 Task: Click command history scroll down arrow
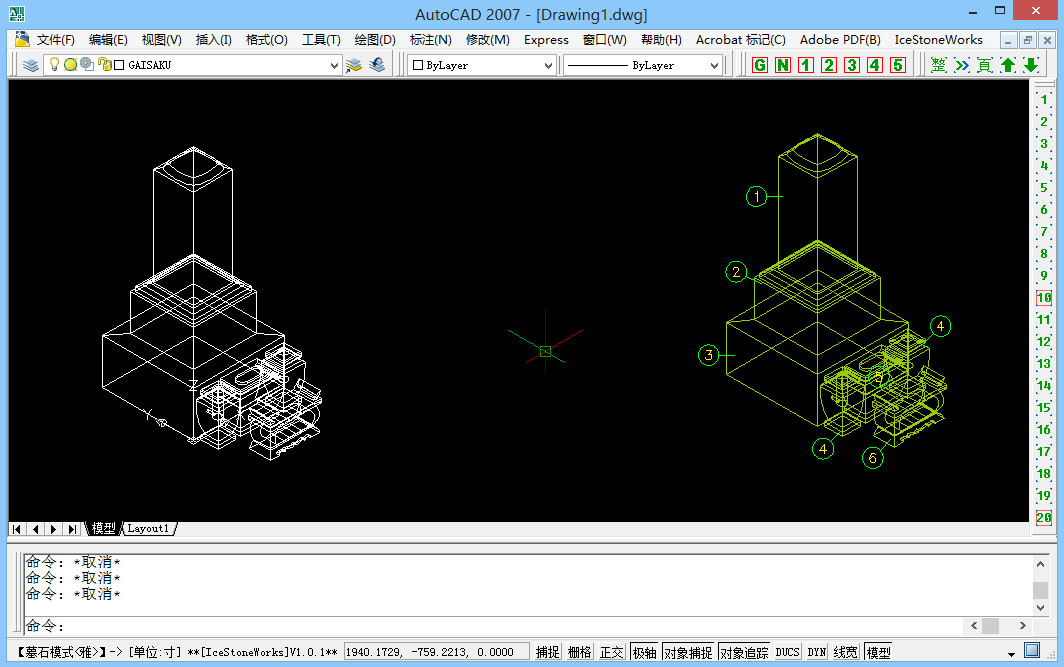point(1040,607)
